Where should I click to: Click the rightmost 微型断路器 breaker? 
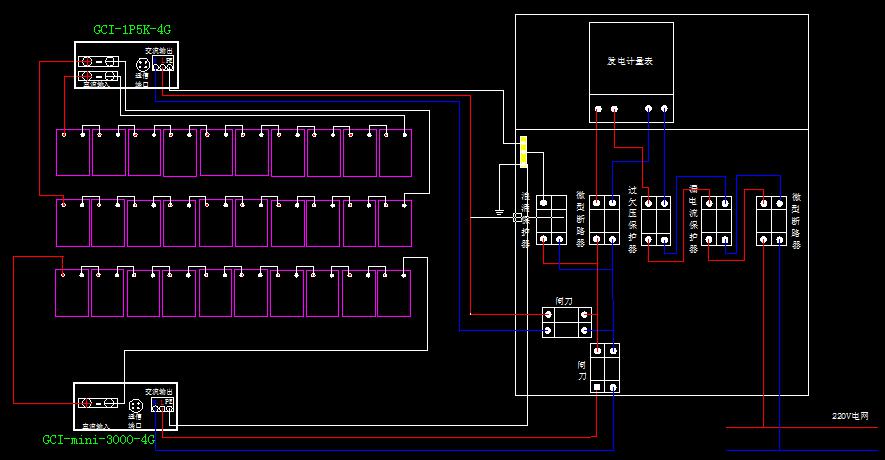coord(771,220)
